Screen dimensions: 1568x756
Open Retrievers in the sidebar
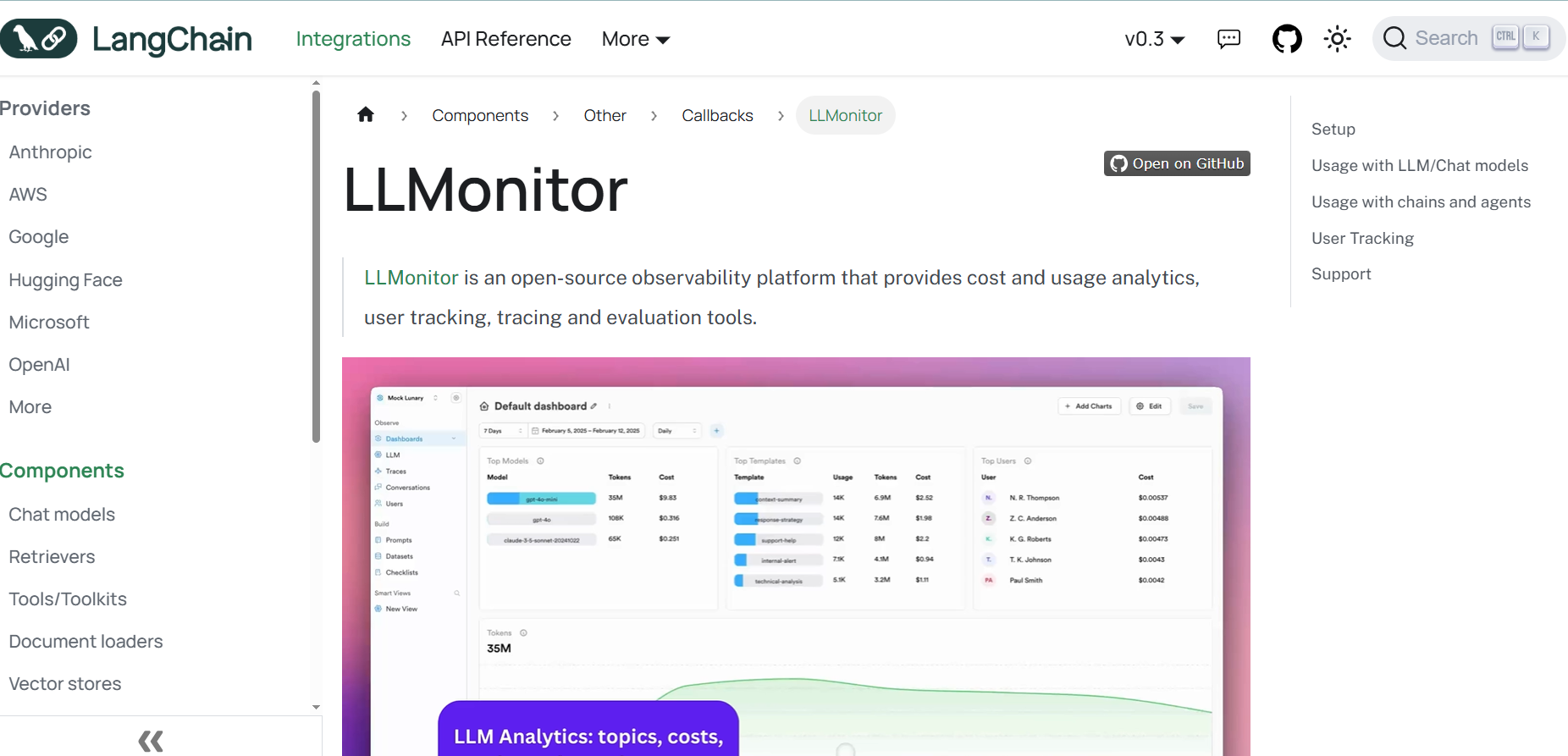point(52,557)
